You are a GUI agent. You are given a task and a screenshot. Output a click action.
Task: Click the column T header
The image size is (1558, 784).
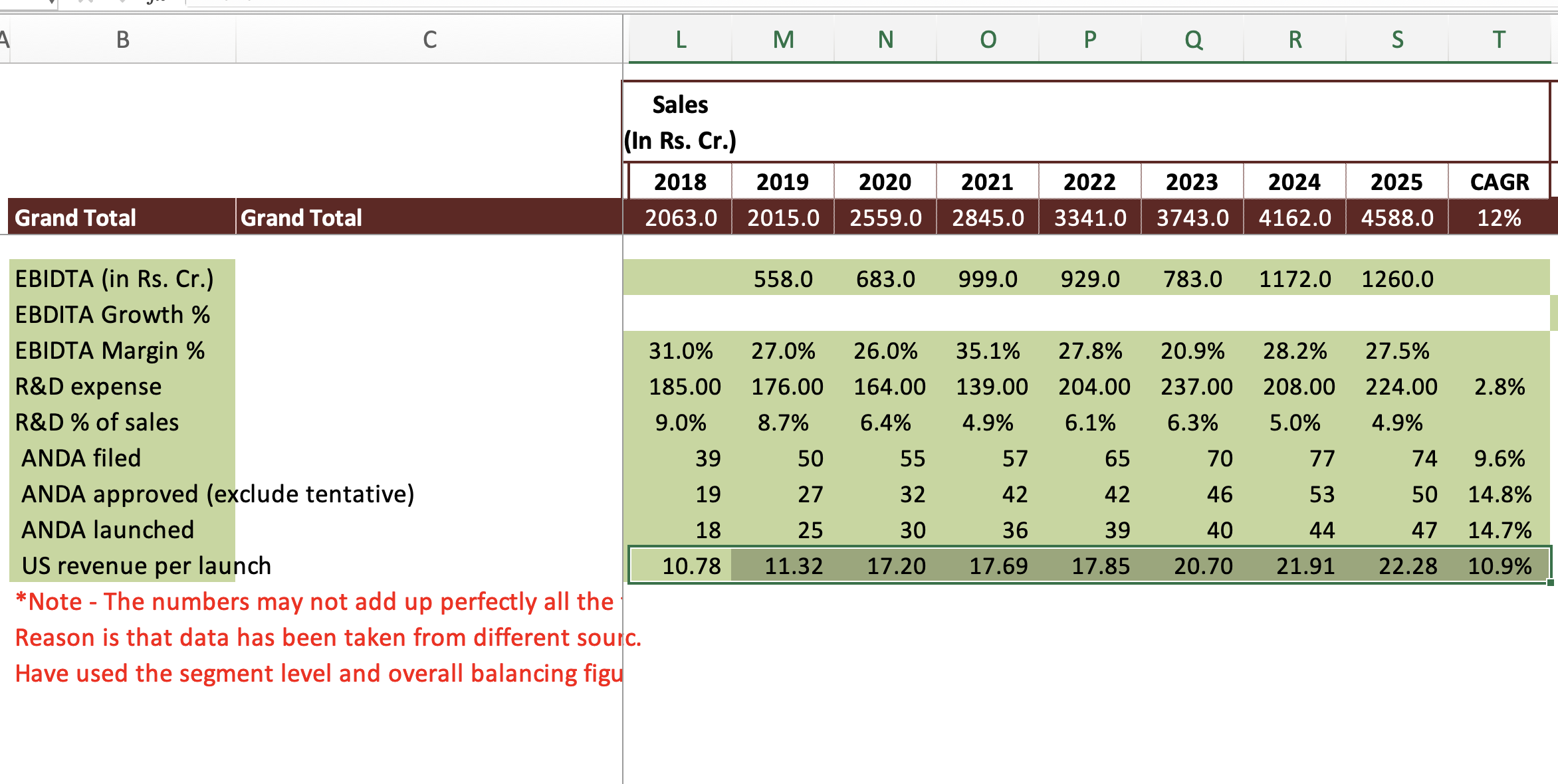(1499, 40)
